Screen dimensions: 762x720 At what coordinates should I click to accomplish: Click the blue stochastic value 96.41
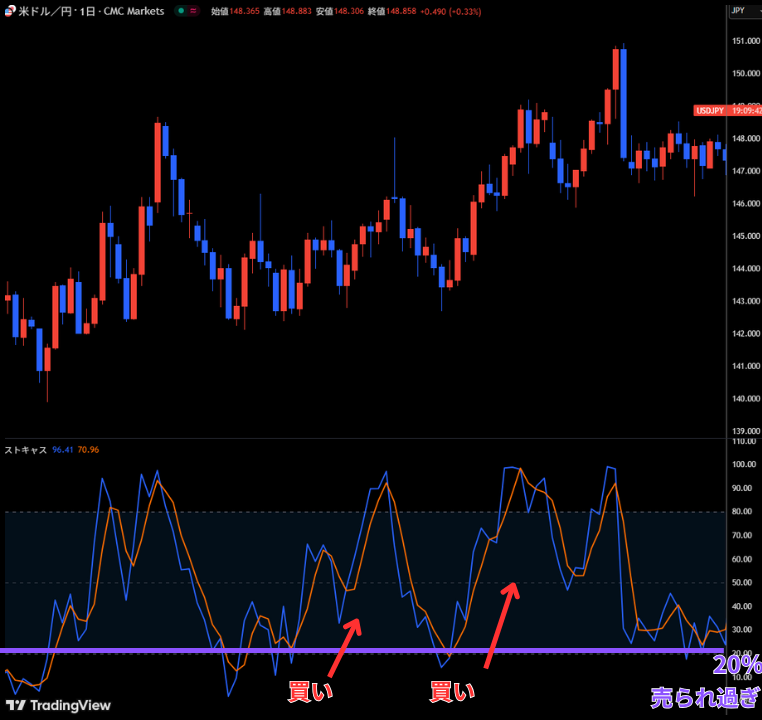61,450
